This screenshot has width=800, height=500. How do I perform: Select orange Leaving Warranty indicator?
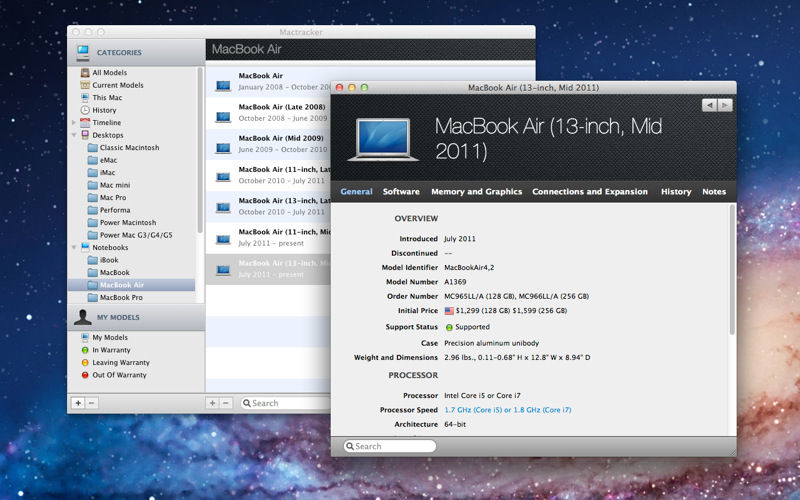pyautogui.click(x=85, y=363)
